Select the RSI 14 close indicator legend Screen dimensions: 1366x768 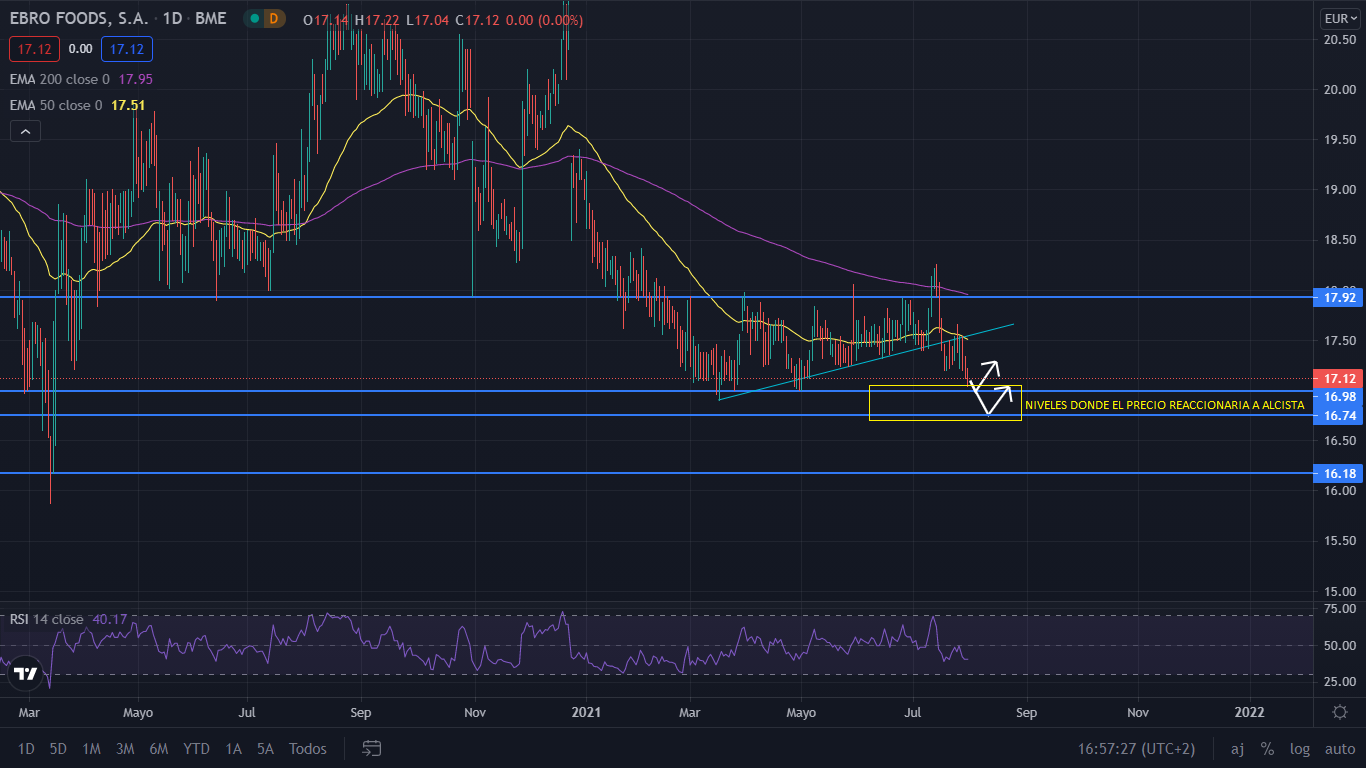[x=47, y=619]
